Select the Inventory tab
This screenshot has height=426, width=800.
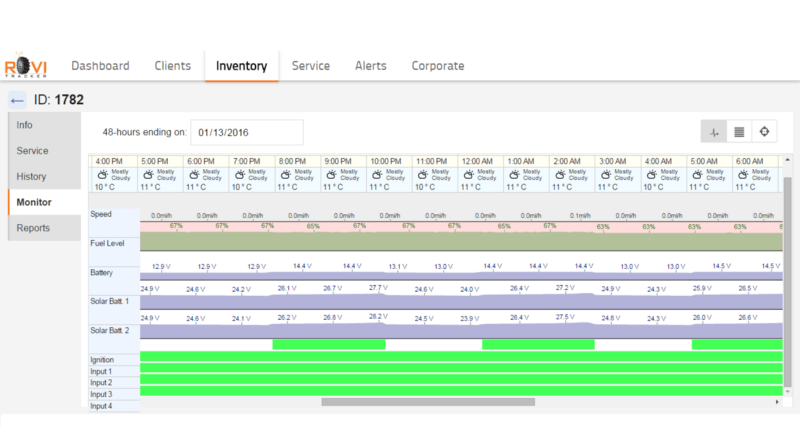[241, 66]
